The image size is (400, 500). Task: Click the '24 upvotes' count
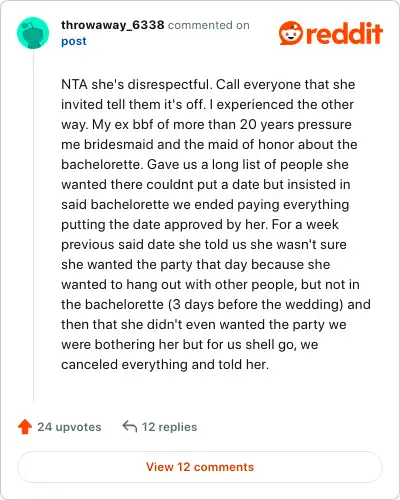pos(69,427)
